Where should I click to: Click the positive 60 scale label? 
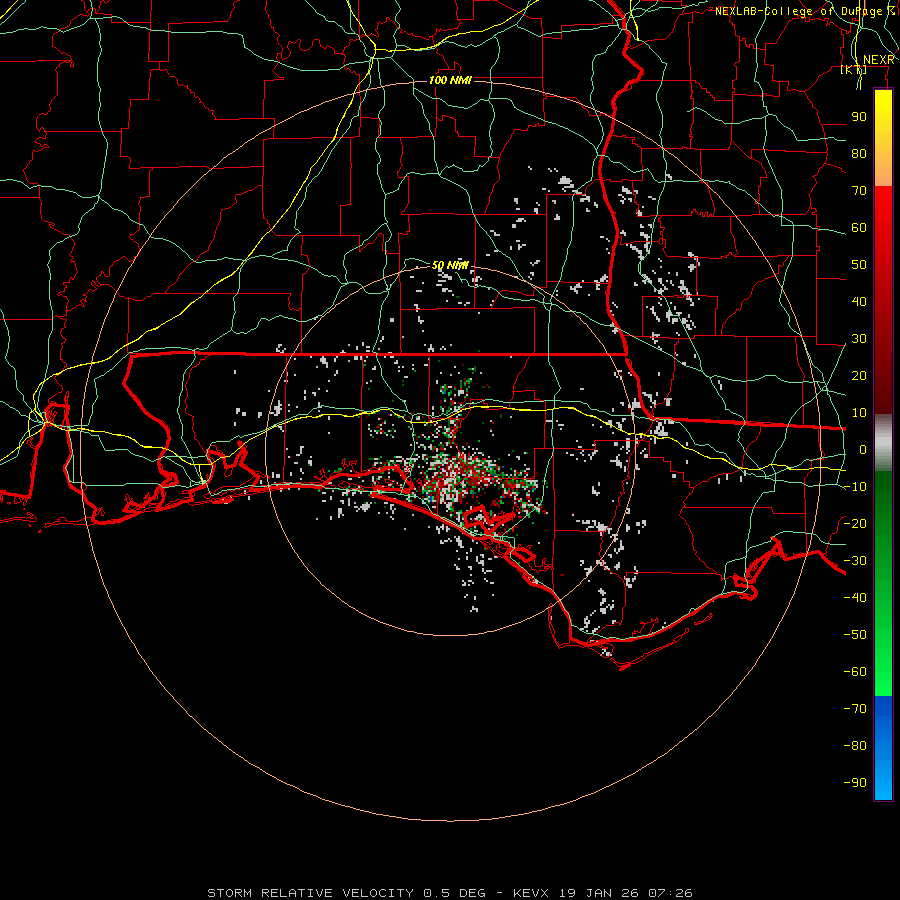coord(859,227)
